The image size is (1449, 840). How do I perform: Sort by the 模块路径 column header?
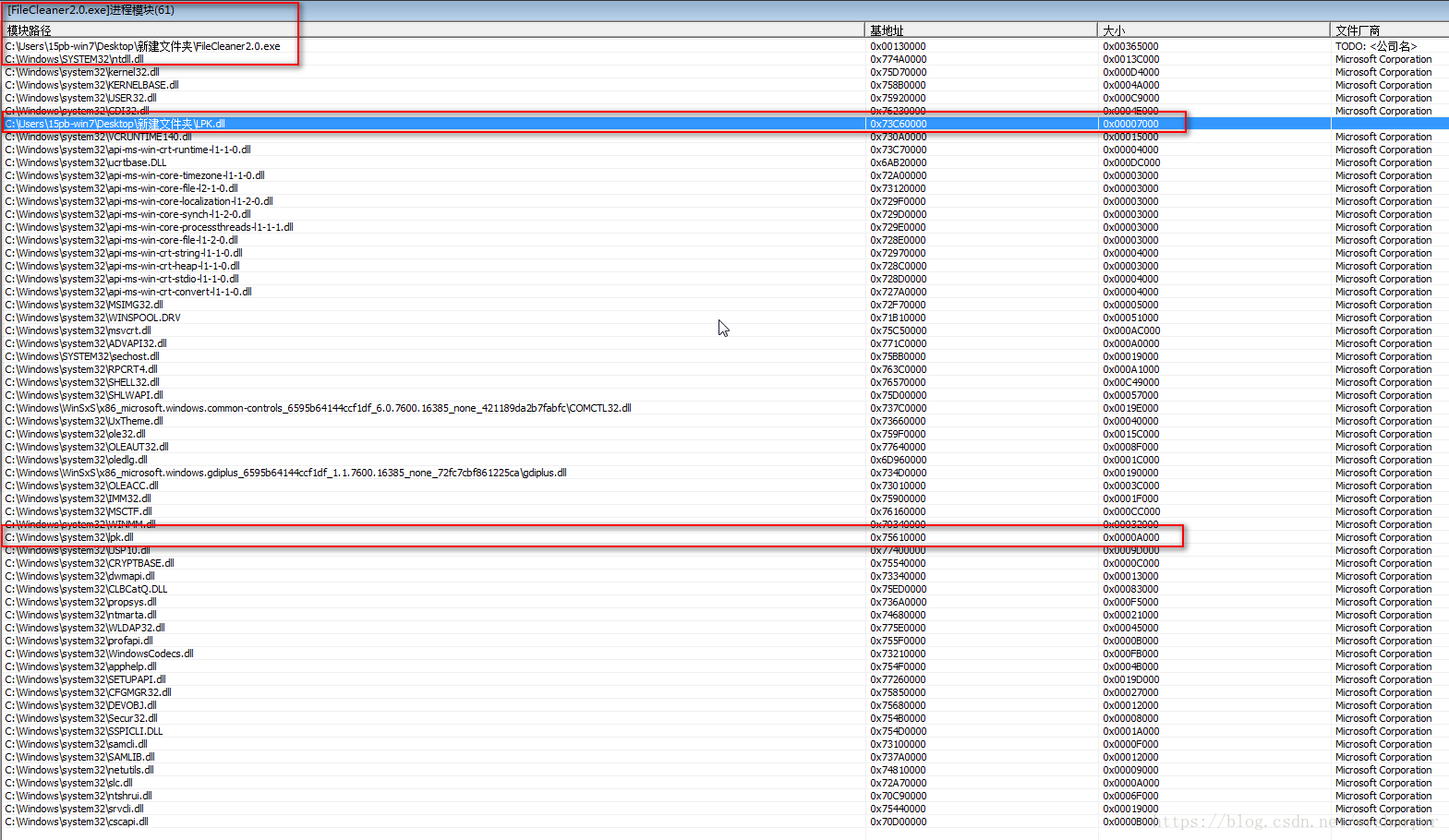[432, 30]
